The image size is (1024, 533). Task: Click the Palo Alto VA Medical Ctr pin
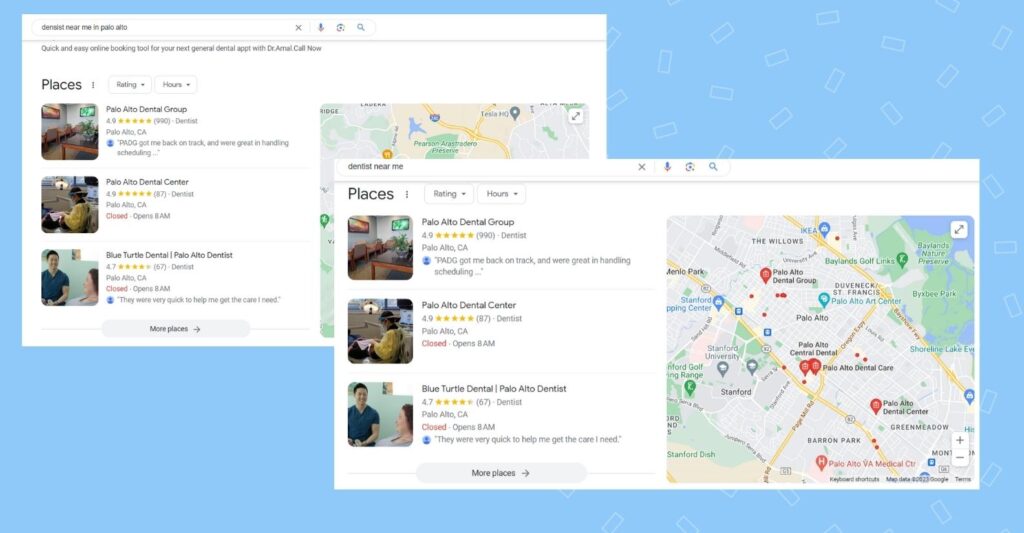tap(822, 462)
